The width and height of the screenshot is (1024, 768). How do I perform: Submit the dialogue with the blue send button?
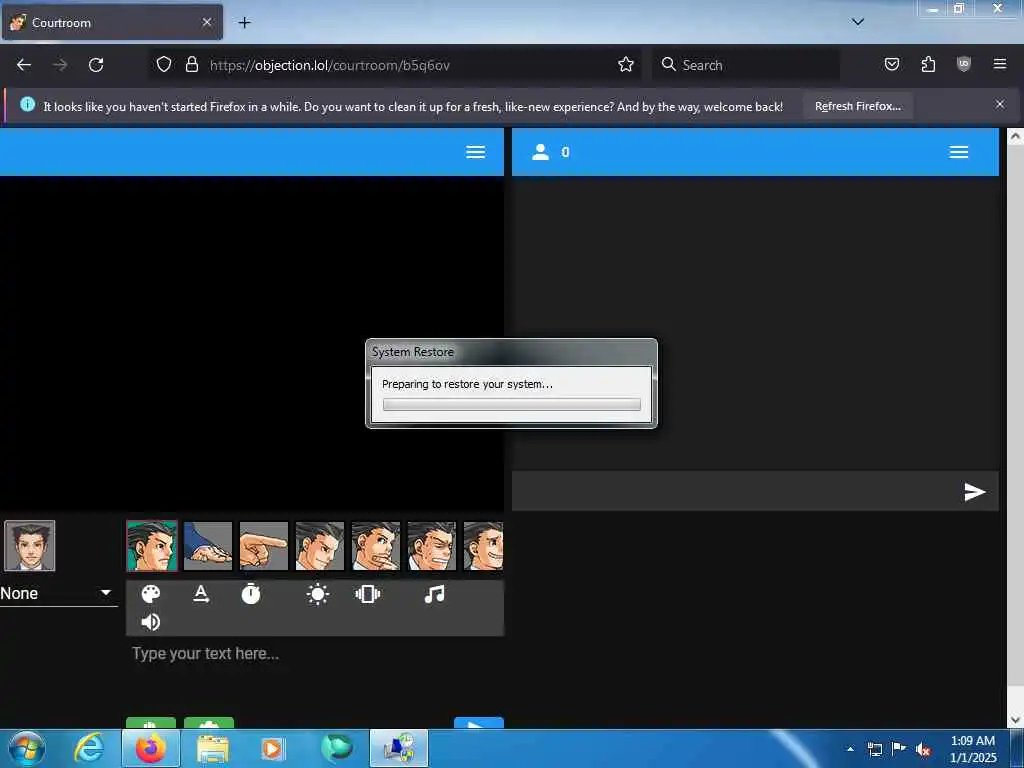[479, 723]
